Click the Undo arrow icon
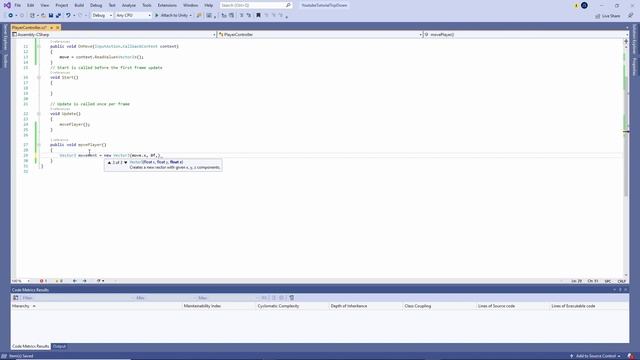 [68, 16]
